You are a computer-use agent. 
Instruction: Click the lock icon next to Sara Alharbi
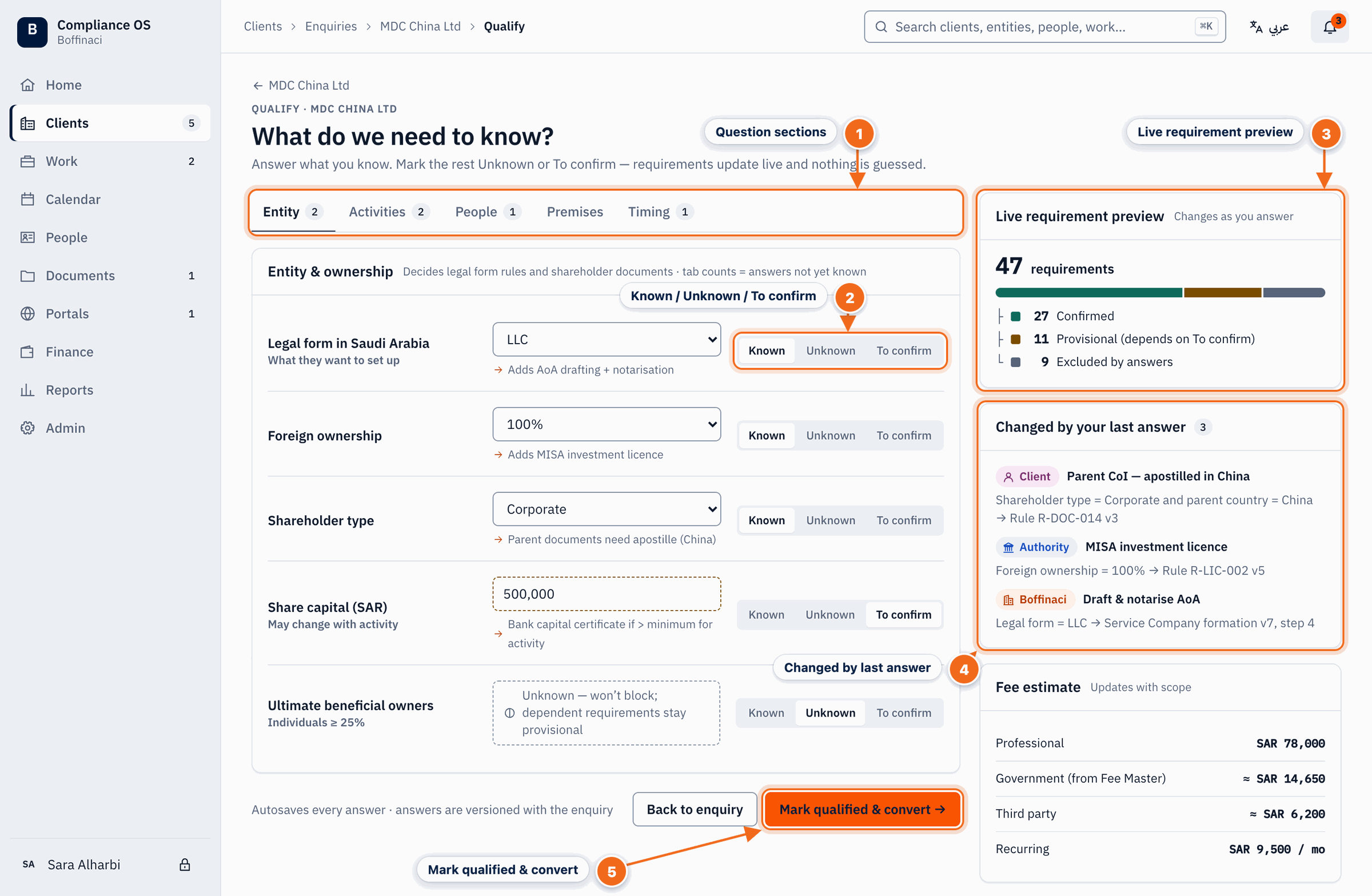click(185, 864)
